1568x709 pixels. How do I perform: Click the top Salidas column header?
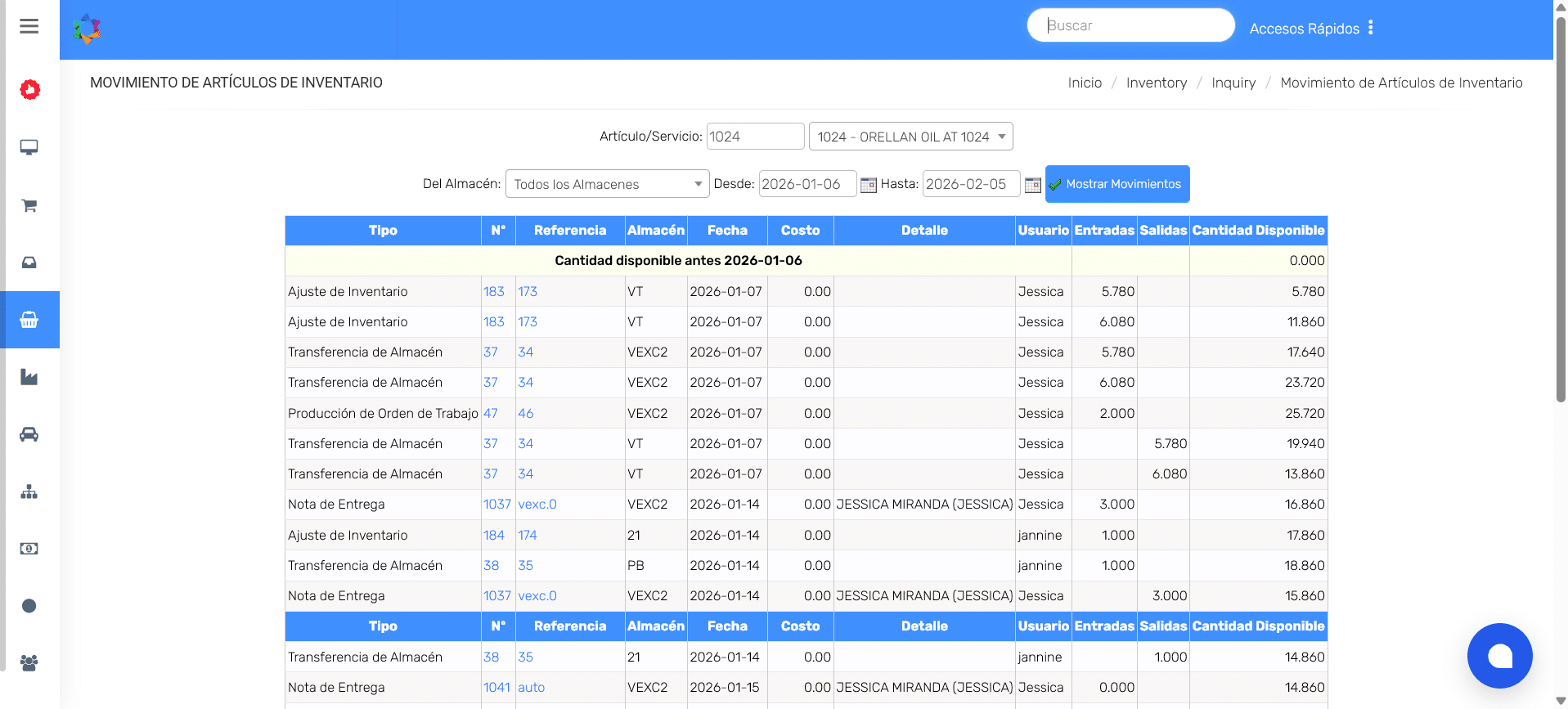1163,231
